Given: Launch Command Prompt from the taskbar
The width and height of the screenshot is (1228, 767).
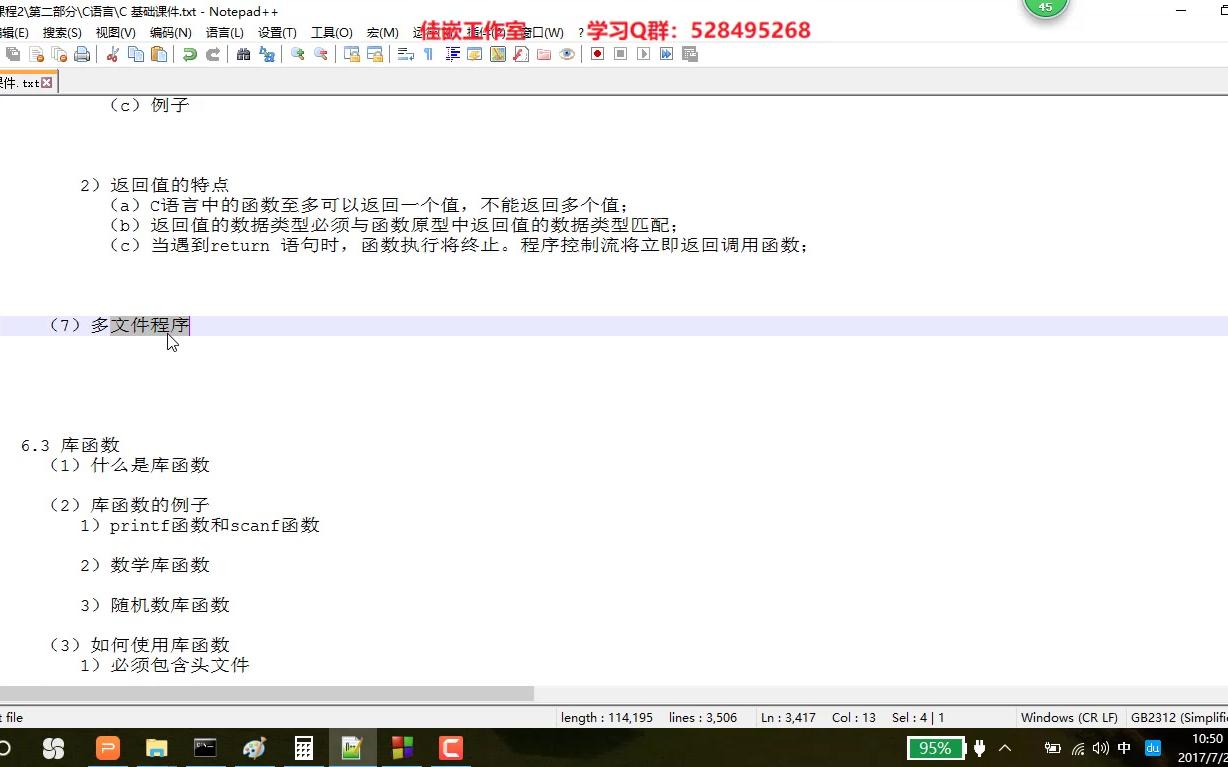Looking at the screenshot, I should click(205, 748).
